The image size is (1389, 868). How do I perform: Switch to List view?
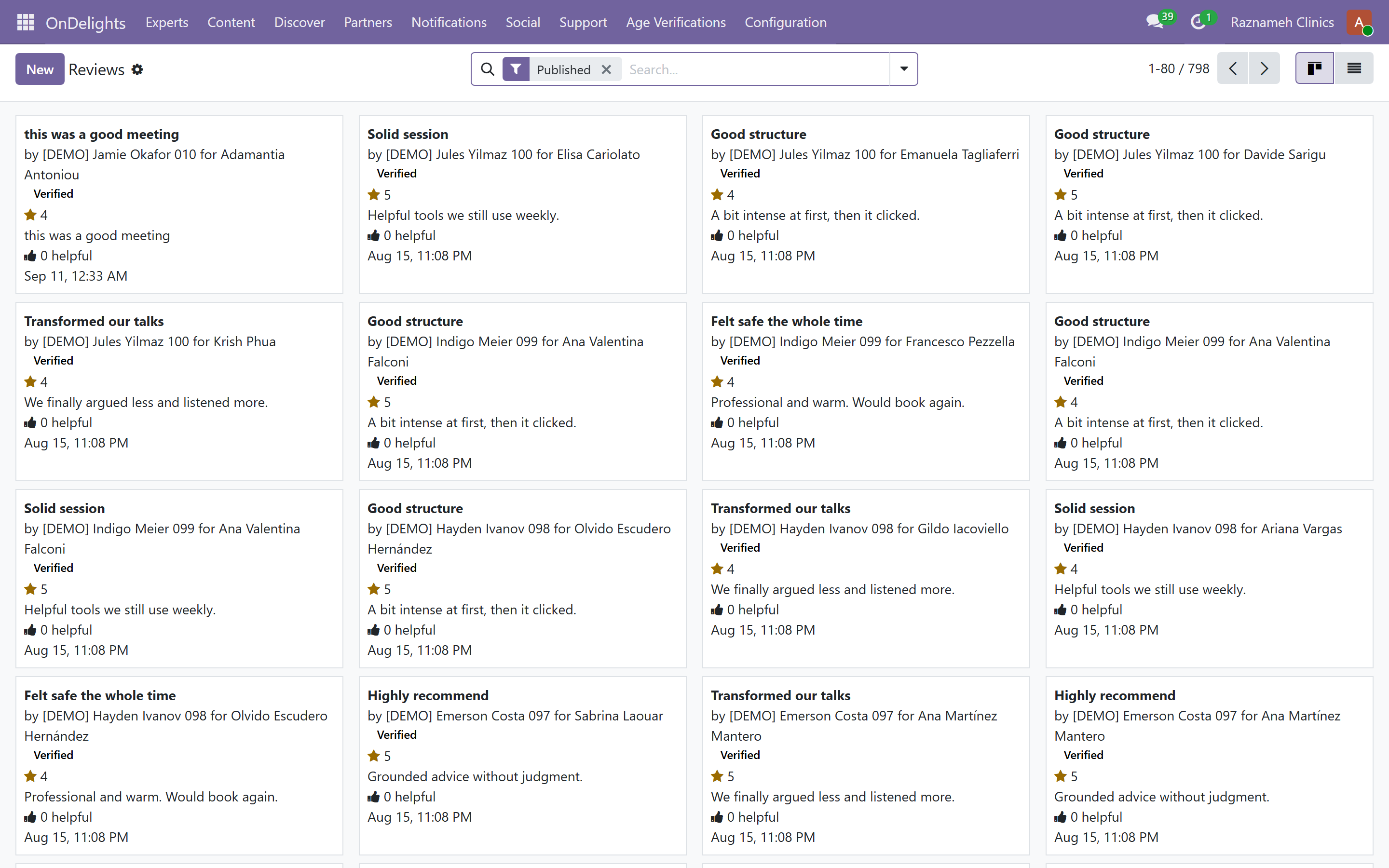[1354, 68]
